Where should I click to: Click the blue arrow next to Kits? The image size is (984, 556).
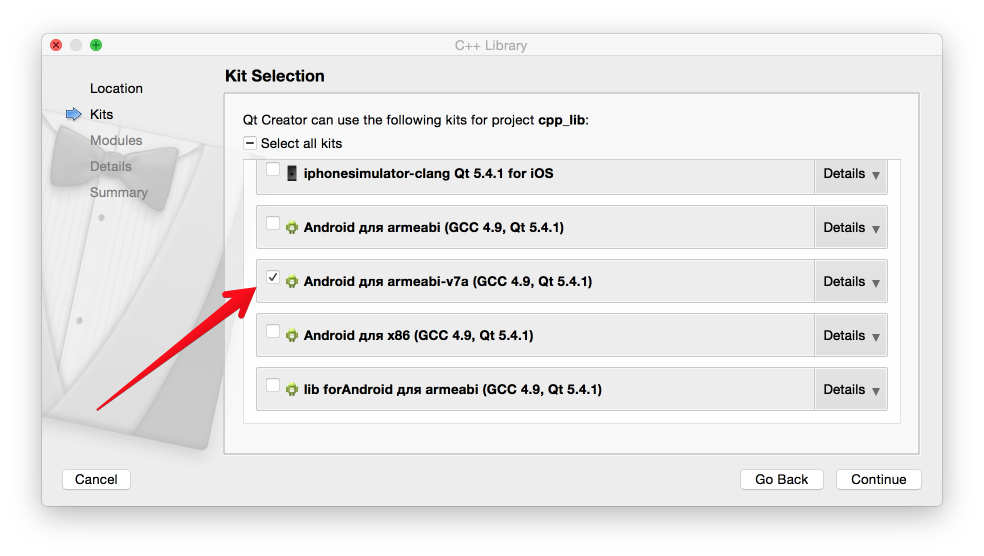click(73, 115)
